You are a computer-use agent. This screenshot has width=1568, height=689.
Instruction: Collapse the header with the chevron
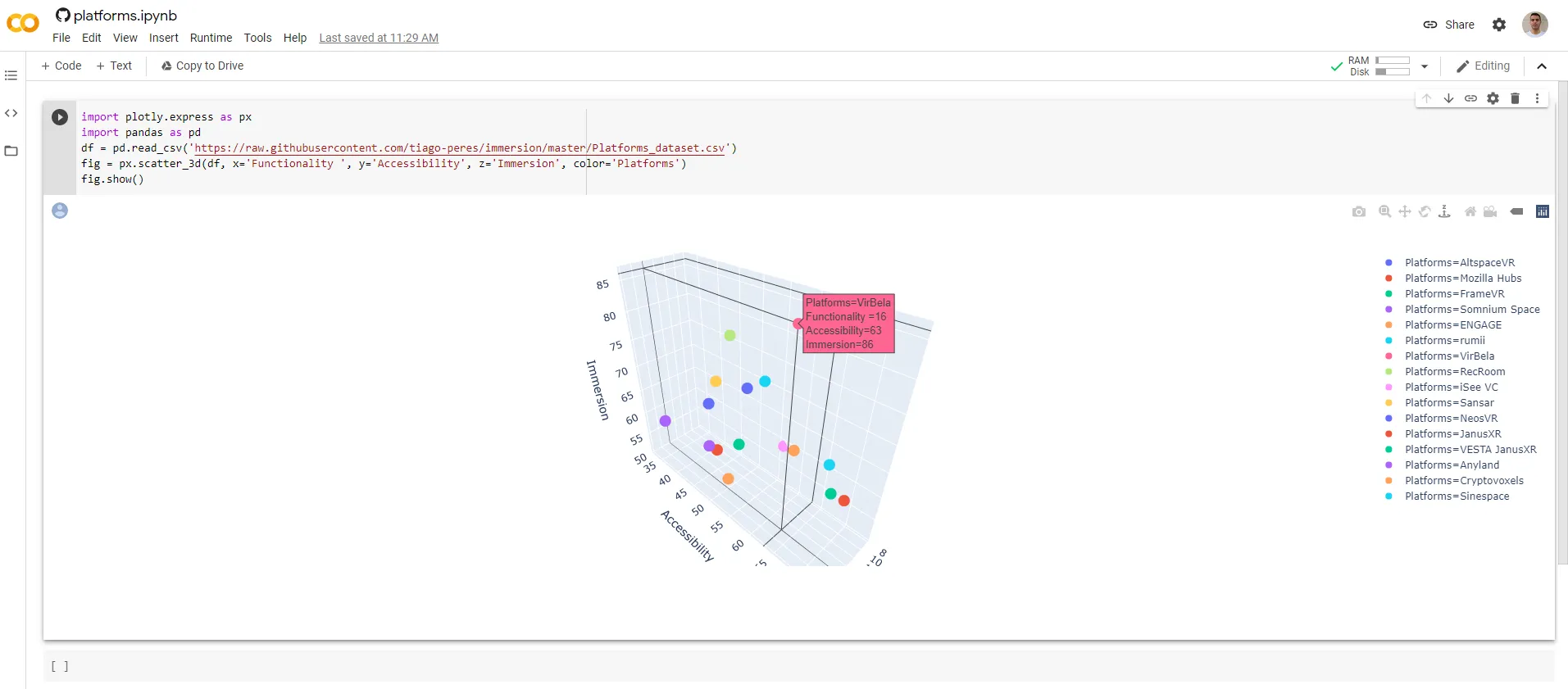[x=1542, y=66]
